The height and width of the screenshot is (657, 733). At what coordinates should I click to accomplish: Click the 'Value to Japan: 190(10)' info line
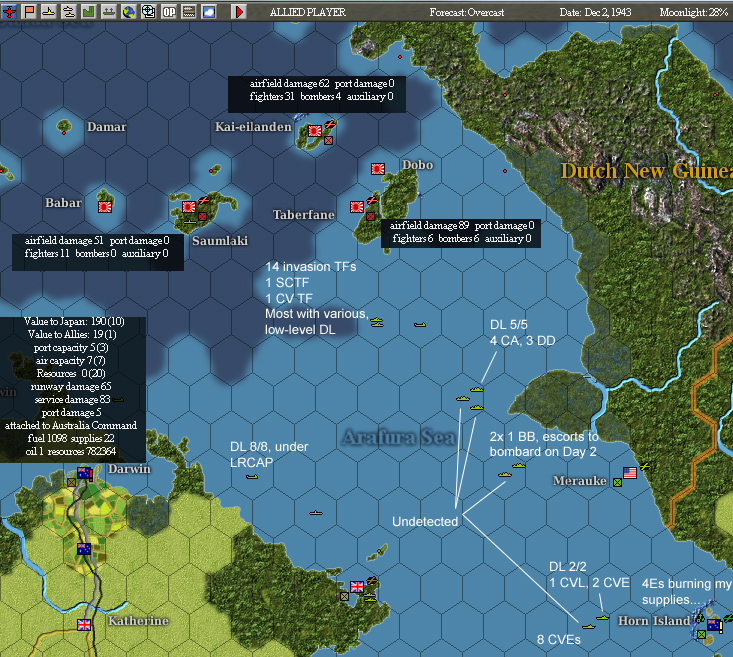click(x=74, y=321)
